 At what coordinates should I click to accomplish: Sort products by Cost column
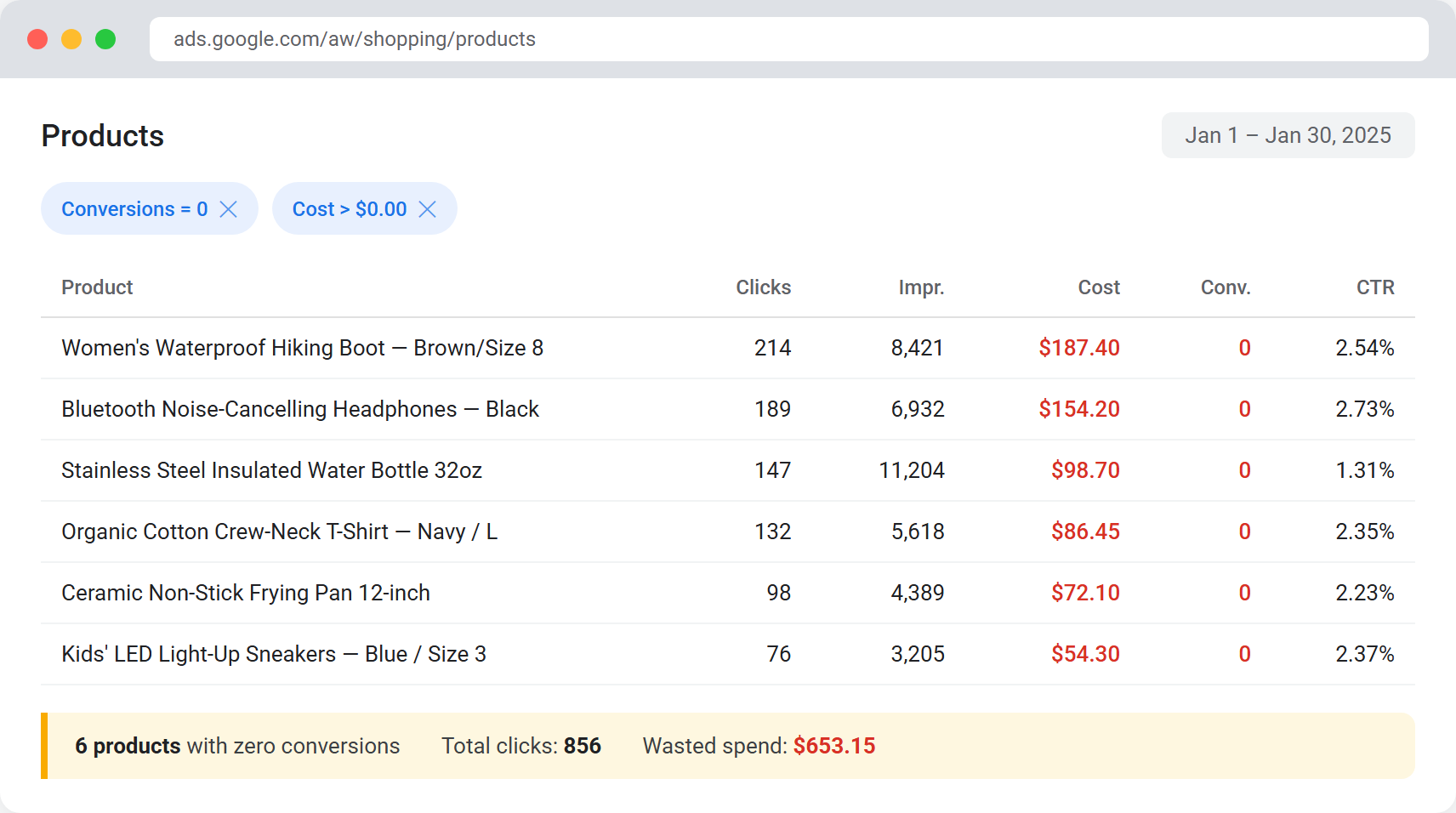point(1099,287)
